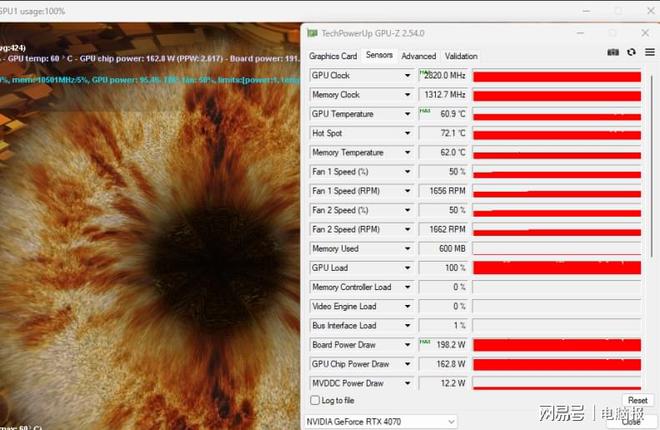Screen dimensions: 660x430
Task: Open the Fan 2 Speed (%) dropdown
Action: 407,210
